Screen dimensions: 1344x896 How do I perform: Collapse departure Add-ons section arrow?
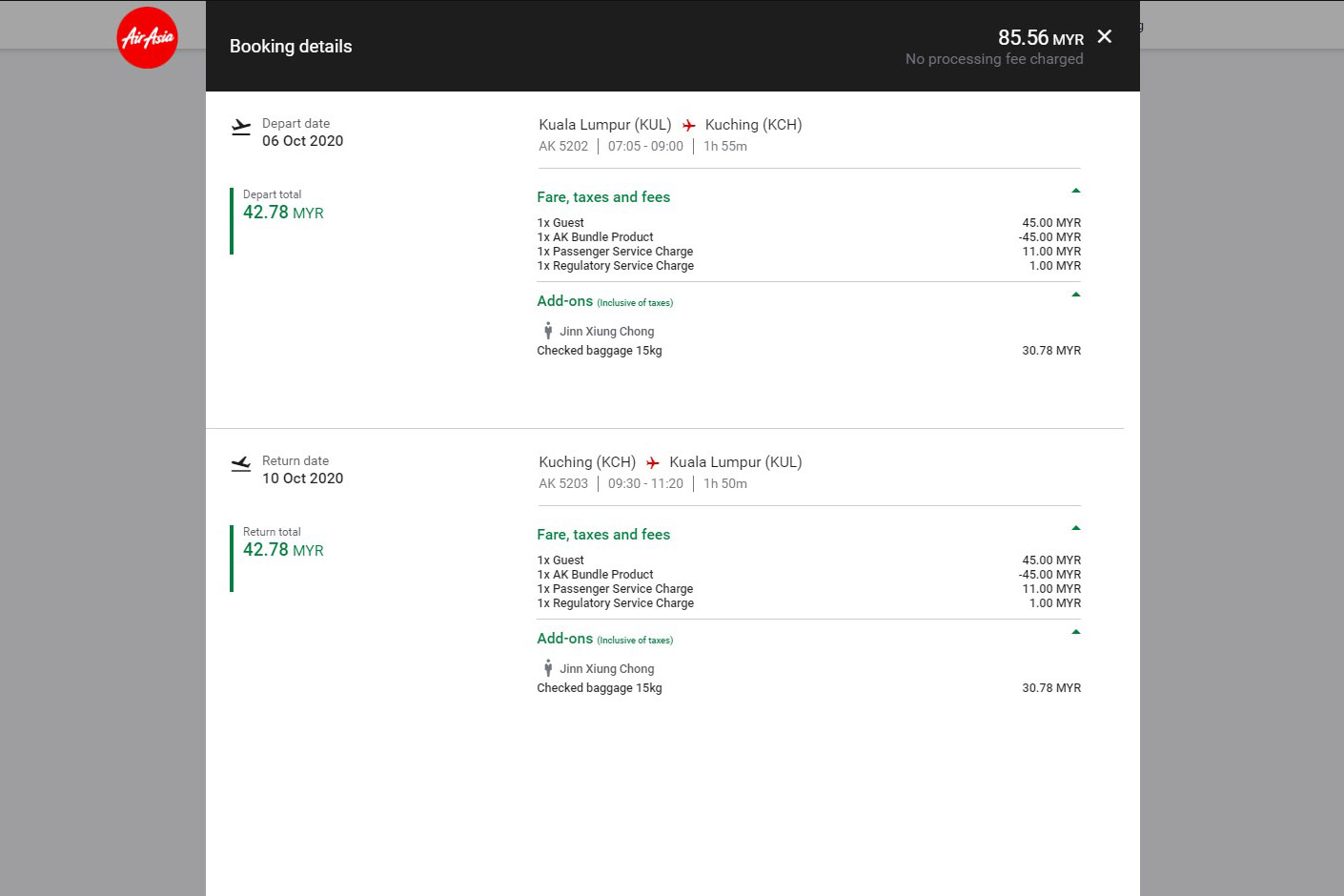1075,295
